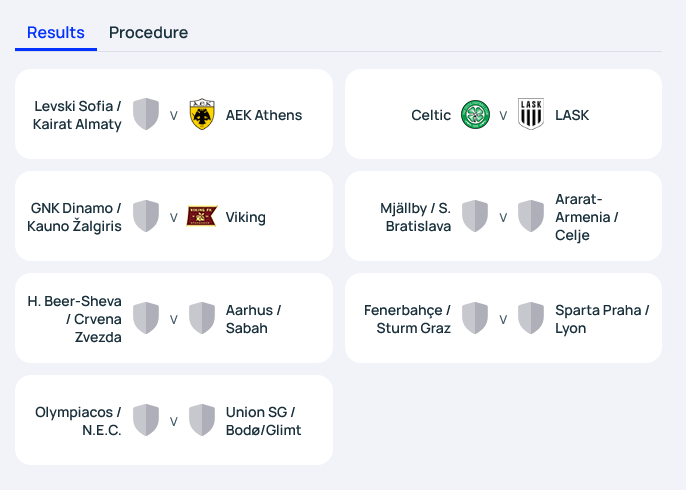Open the Celtic team name link
Image resolution: width=686 pixels, height=490 pixels.
tap(431, 115)
